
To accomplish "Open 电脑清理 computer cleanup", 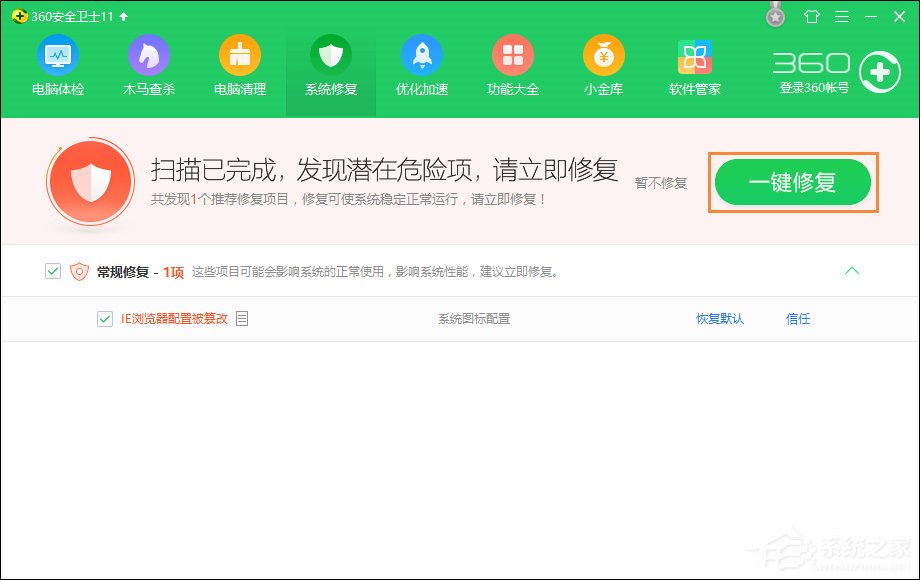I will click(239, 60).
